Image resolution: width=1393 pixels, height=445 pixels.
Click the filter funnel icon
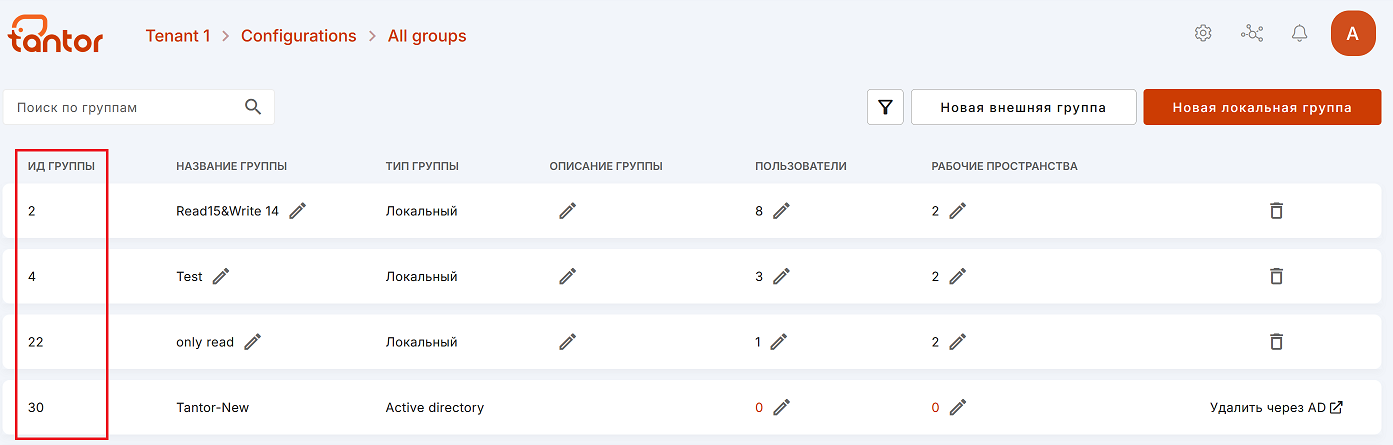(x=885, y=107)
